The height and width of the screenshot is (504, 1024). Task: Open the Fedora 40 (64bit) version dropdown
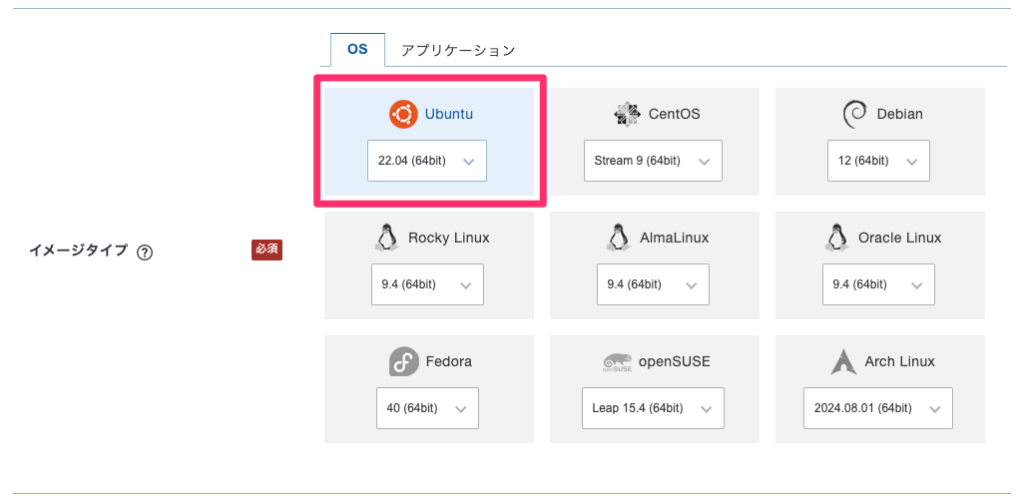(x=427, y=408)
